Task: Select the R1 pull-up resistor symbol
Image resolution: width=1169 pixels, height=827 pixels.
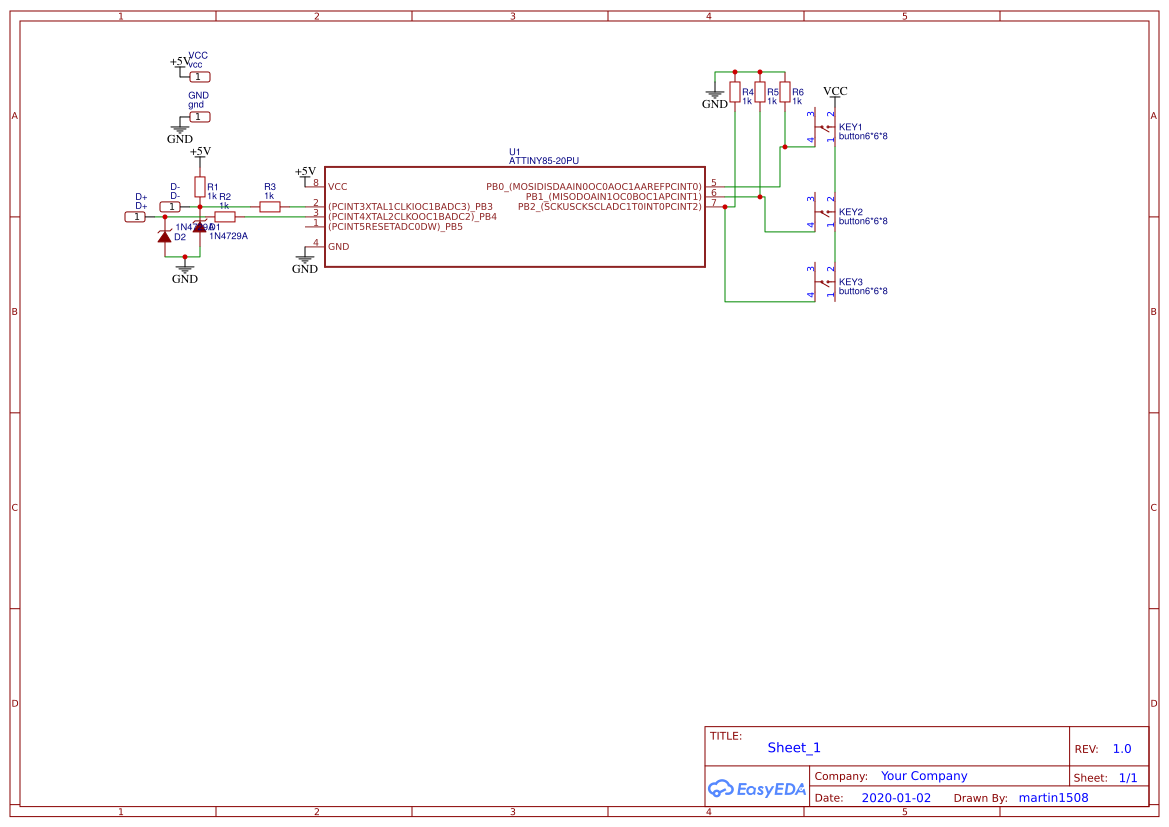Action: click(x=200, y=187)
